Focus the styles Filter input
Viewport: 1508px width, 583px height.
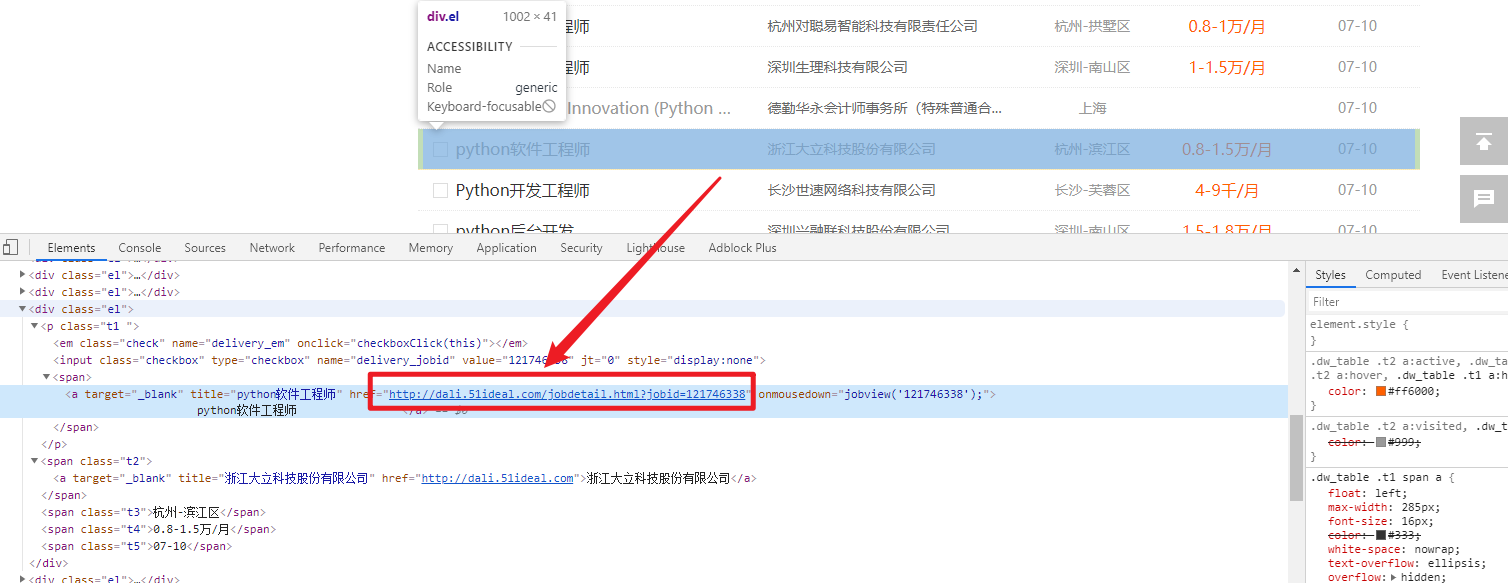click(1407, 301)
